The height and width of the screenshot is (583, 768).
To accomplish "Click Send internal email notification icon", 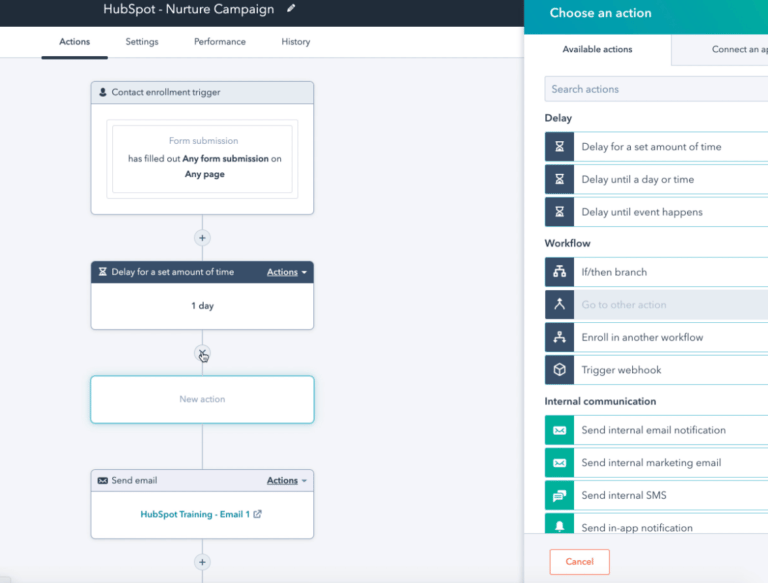I will [559, 430].
